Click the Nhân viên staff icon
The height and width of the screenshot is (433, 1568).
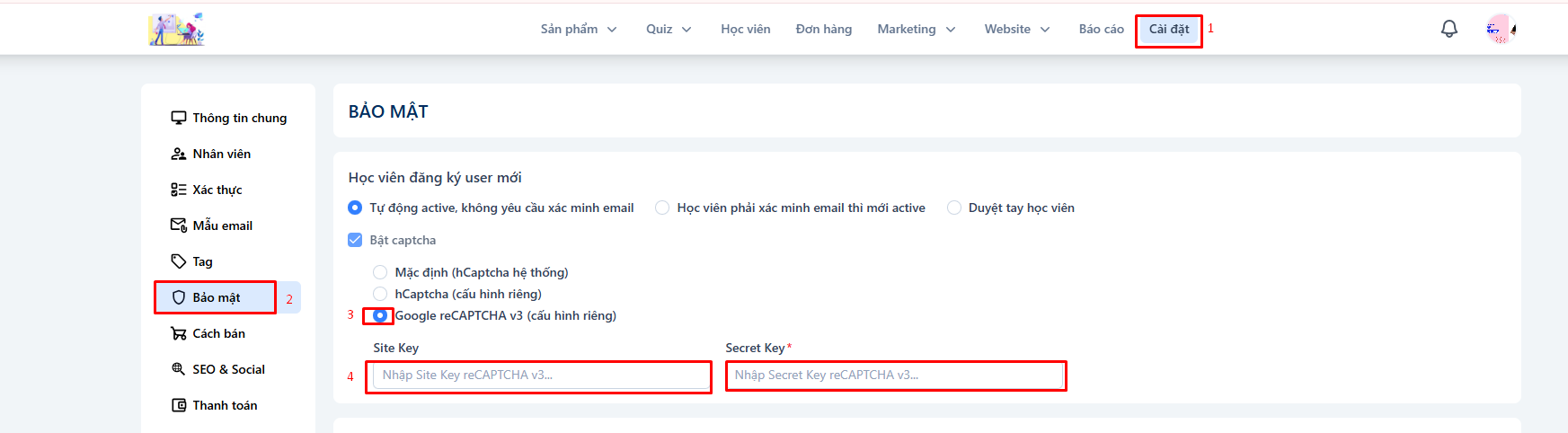pyautogui.click(x=179, y=154)
